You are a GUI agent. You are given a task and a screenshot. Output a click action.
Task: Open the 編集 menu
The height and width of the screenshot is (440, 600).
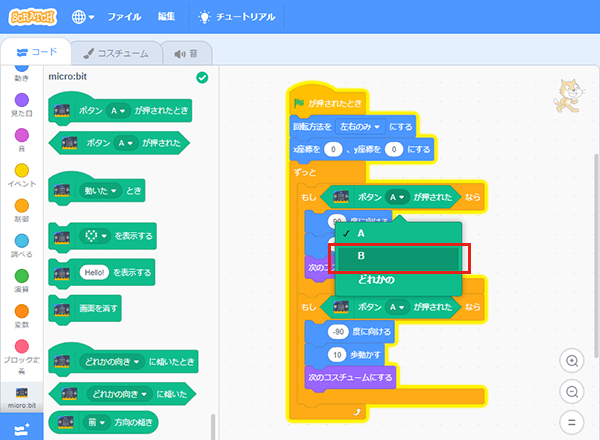tap(166, 17)
